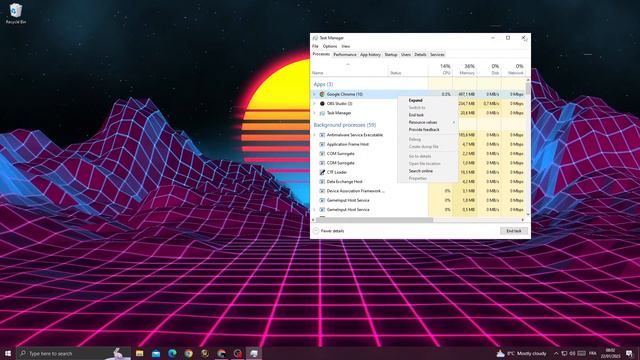Screen dimensions: 640x360
Task: Open the Task Manager taskbar icon
Action: coord(254,353)
